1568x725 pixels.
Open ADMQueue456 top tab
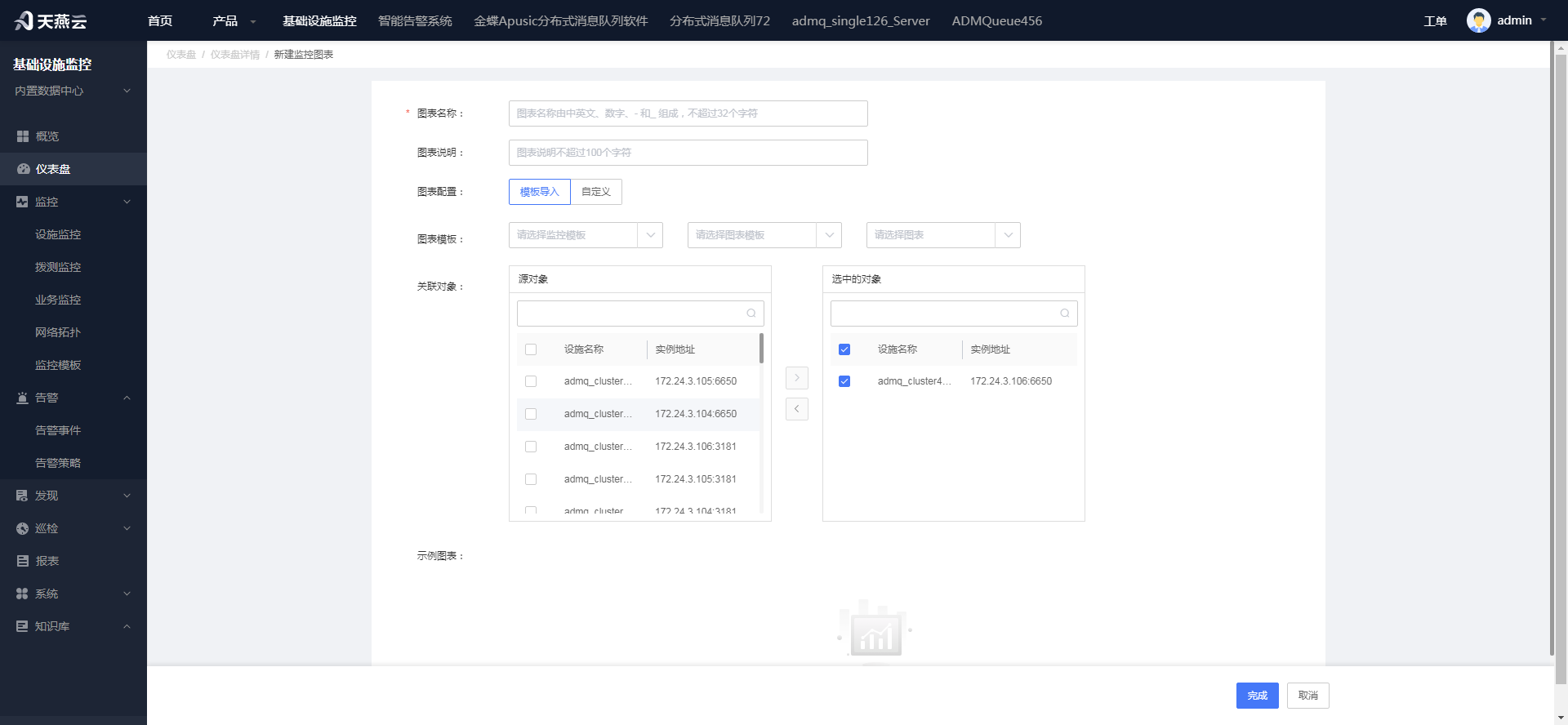pyautogui.click(x=996, y=20)
